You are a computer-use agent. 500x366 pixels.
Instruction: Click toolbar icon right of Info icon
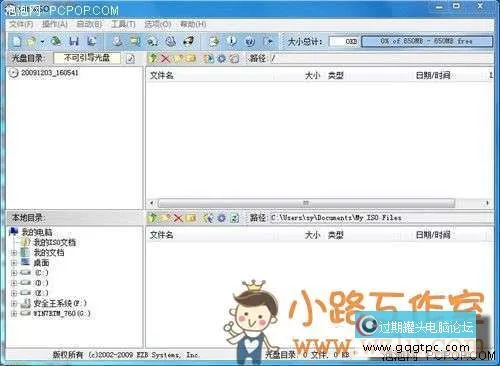click(250, 41)
